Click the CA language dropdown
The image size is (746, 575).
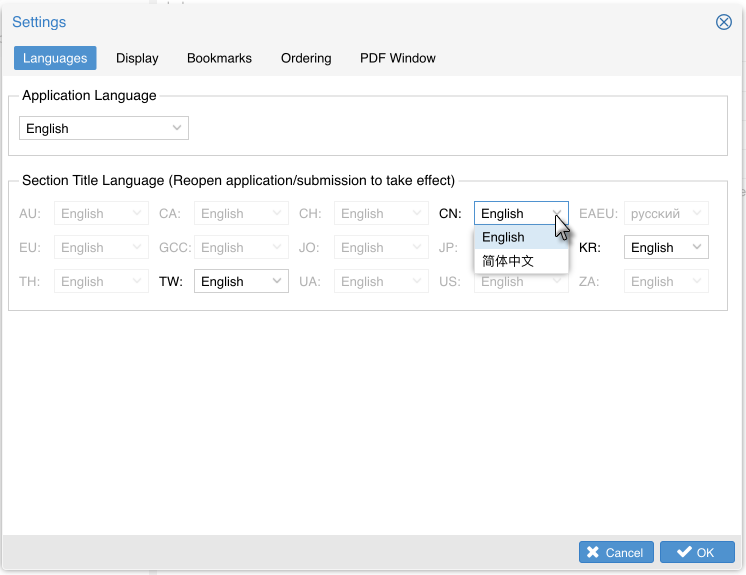click(x=241, y=213)
